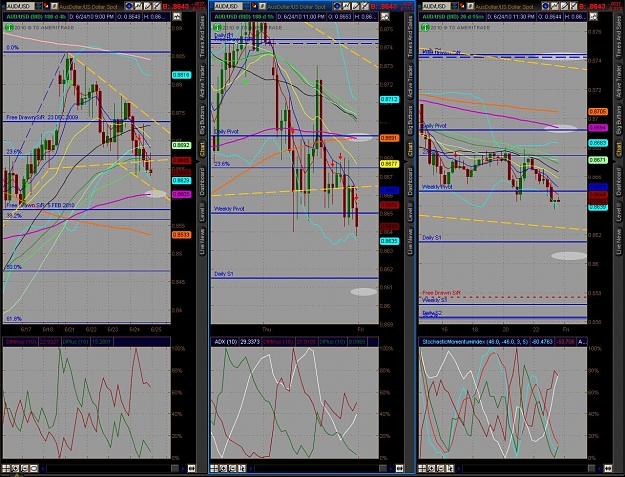This screenshot has width=625, height=477.
Task: Open Dashboard tab beside right chart
Action: 618,181
